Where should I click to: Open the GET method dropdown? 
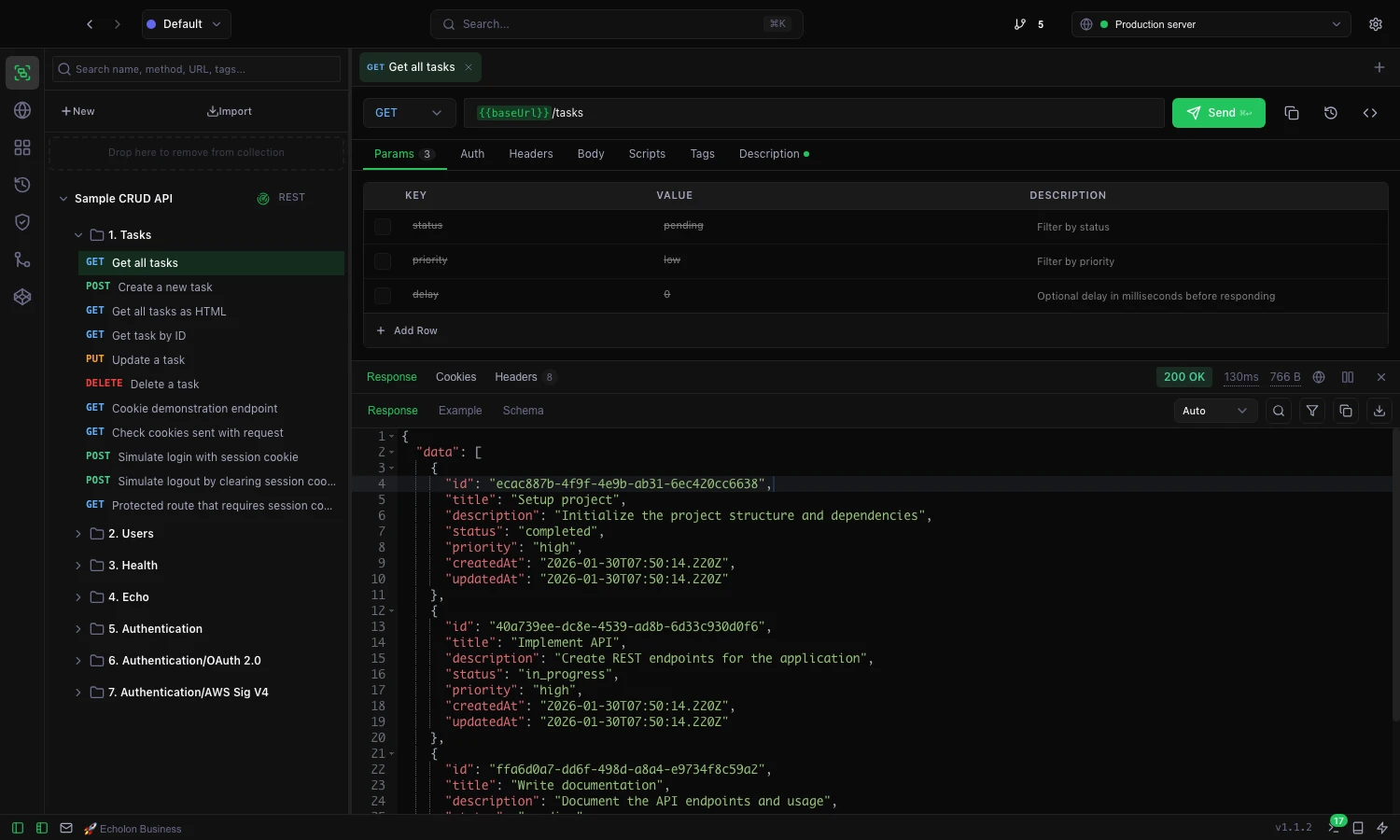tap(409, 112)
